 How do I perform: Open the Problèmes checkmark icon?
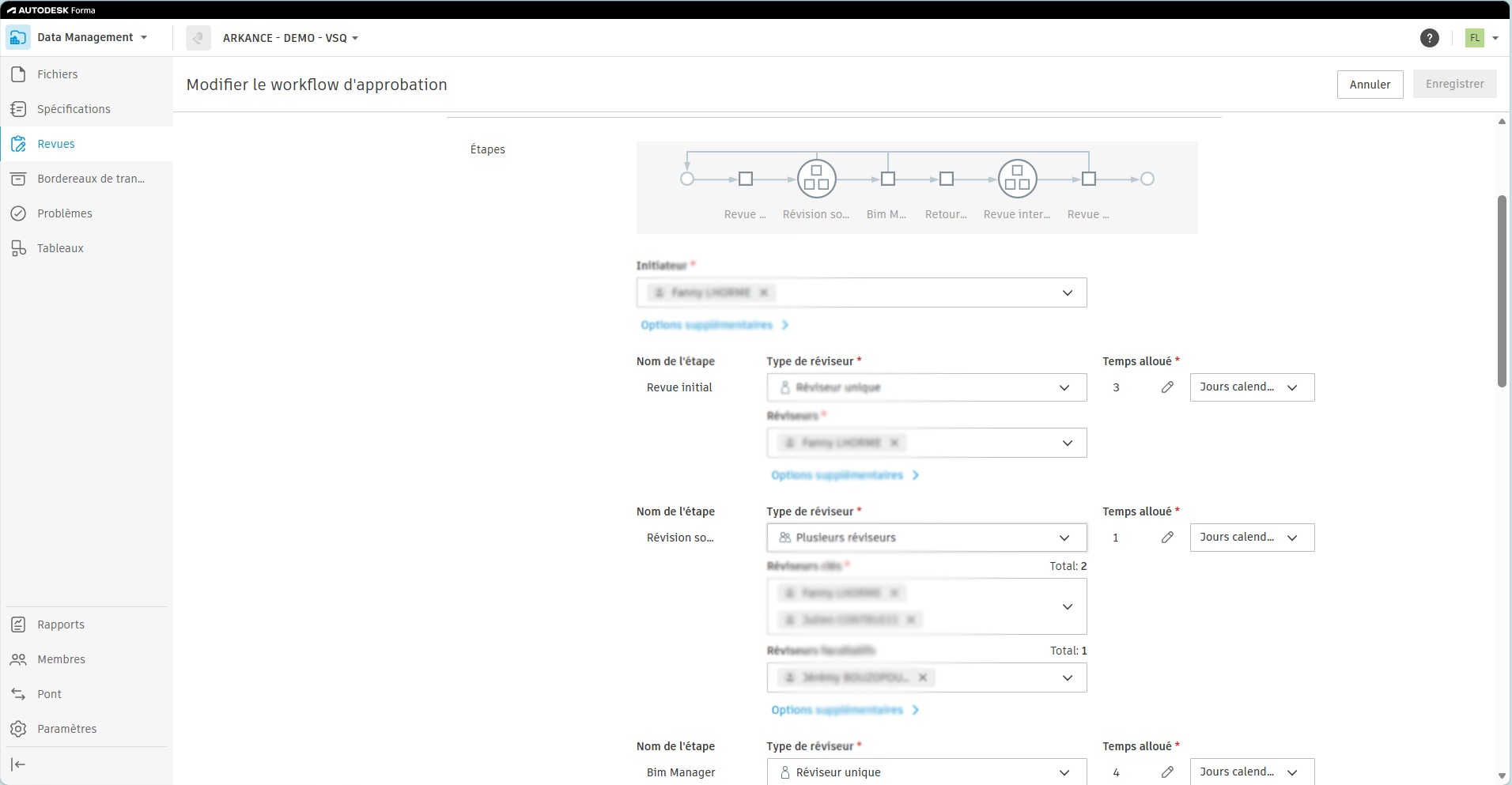(18, 213)
